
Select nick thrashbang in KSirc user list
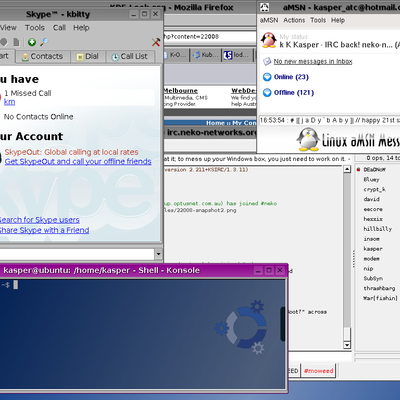pos(379,288)
